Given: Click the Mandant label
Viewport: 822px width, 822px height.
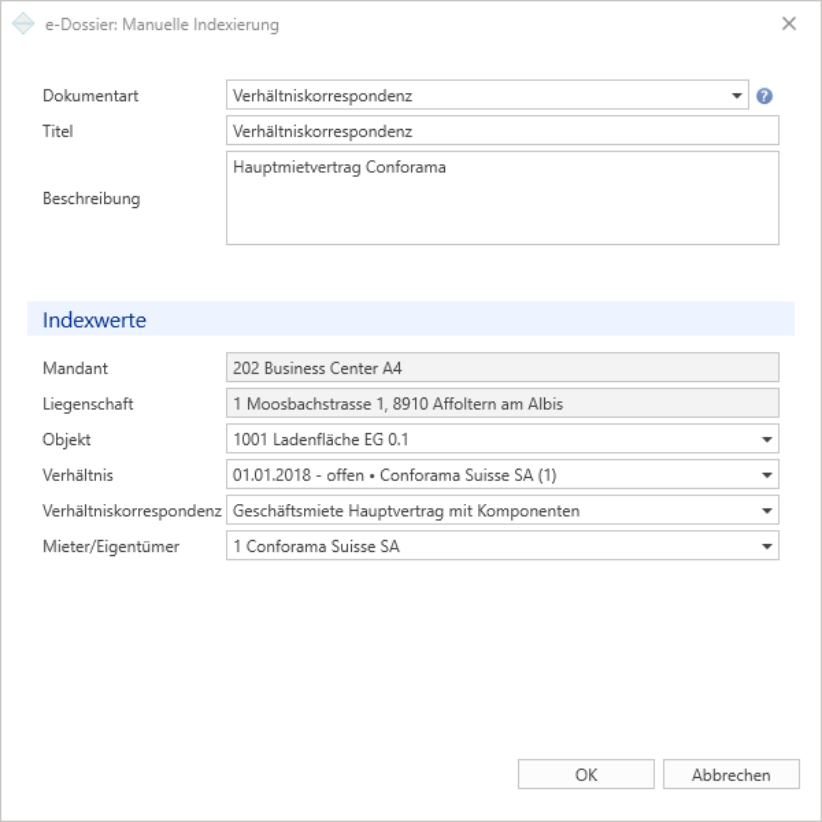Looking at the screenshot, I should (75, 368).
